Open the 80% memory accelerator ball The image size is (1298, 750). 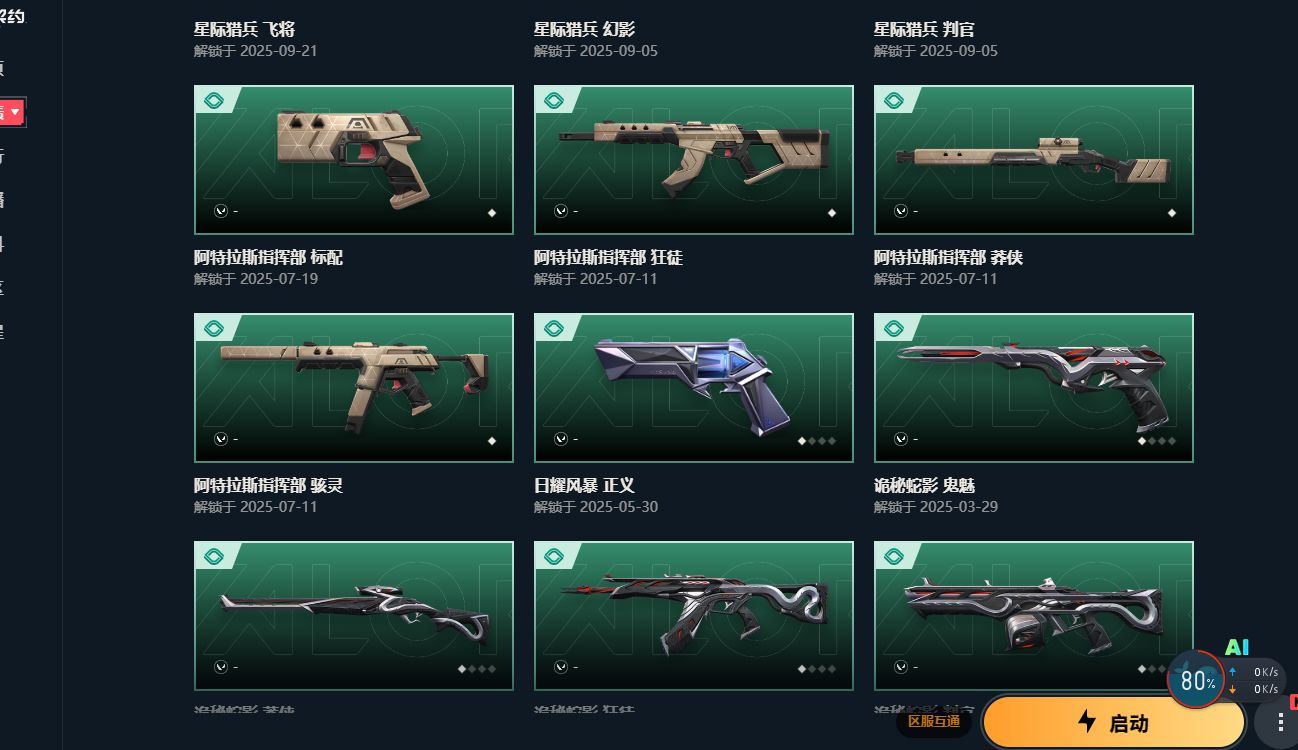tap(1196, 680)
